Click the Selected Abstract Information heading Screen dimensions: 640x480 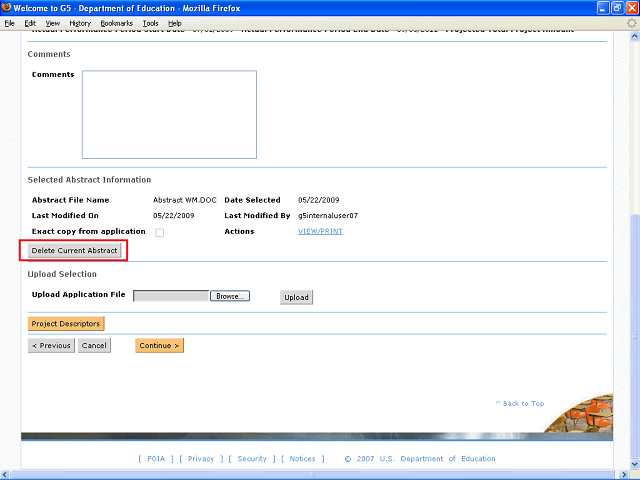(x=89, y=180)
